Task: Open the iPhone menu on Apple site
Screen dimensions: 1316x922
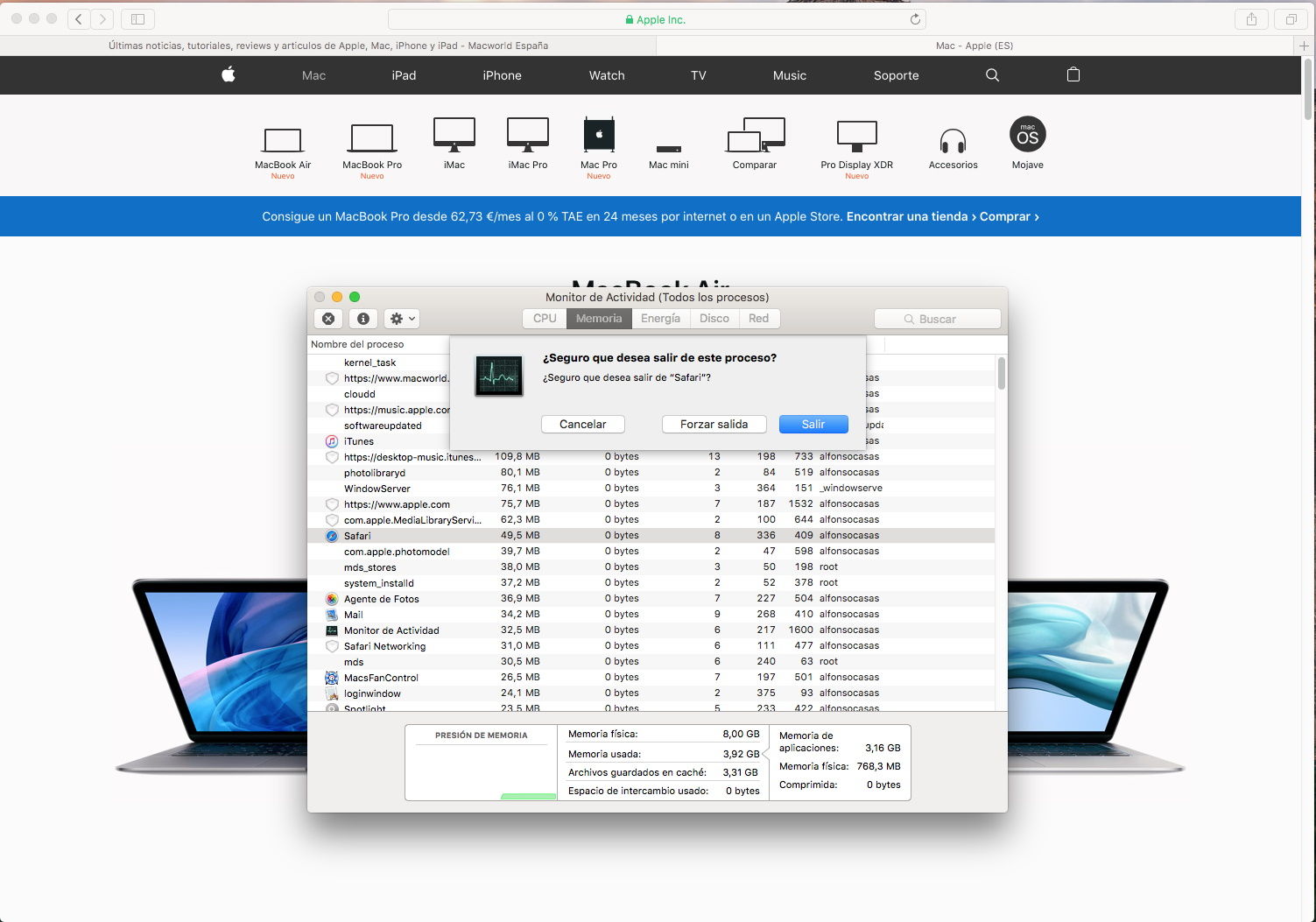Action: pos(502,75)
